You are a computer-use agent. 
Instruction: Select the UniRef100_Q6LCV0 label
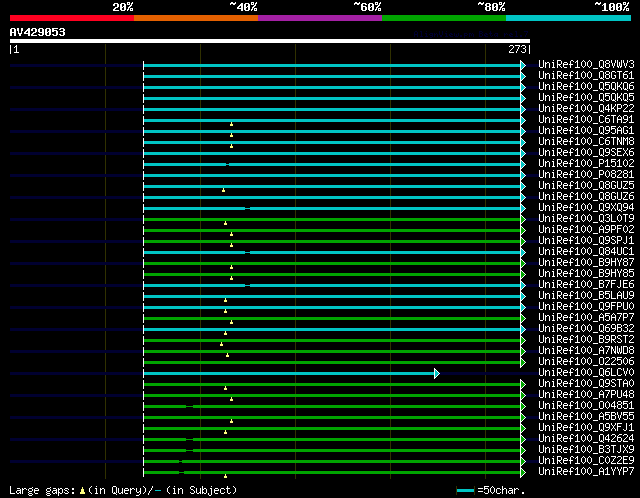(586, 373)
